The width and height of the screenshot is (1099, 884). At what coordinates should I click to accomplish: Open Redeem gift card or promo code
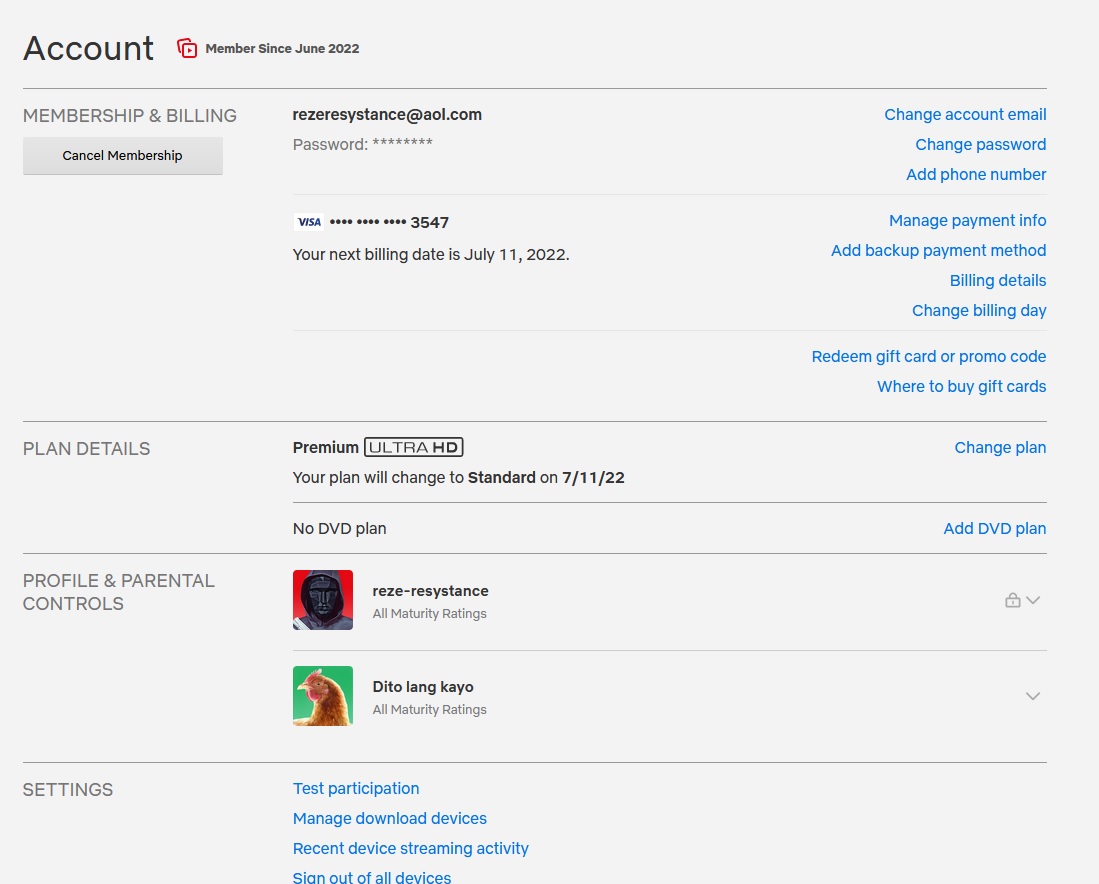click(x=929, y=356)
